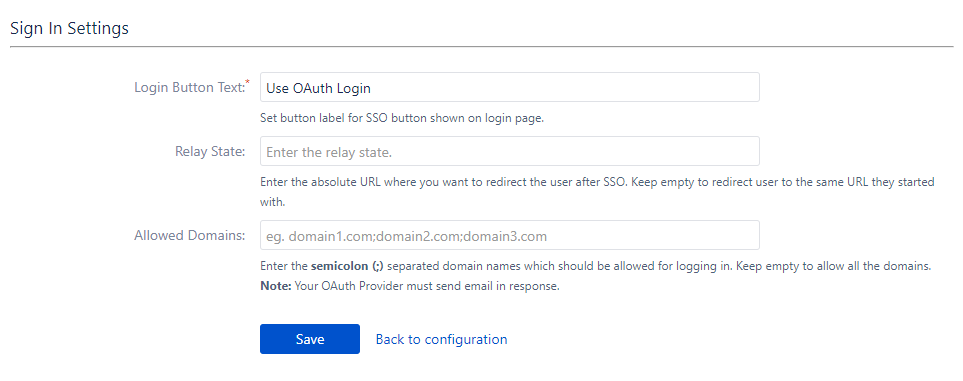This screenshot has width=963, height=381.
Task: Click the OAuth Provider email note text
Action: click(427, 286)
